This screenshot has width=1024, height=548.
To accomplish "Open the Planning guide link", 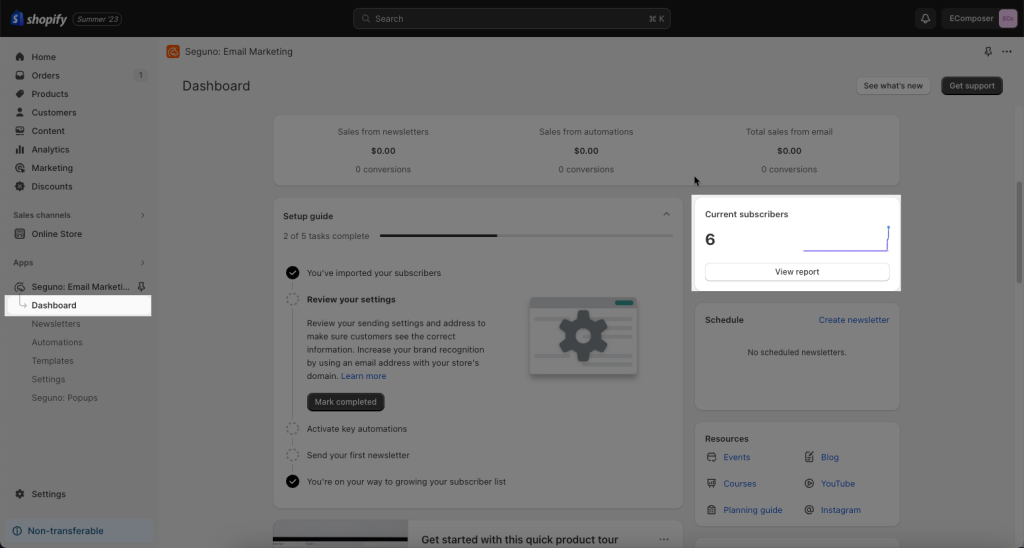I will pos(752,510).
